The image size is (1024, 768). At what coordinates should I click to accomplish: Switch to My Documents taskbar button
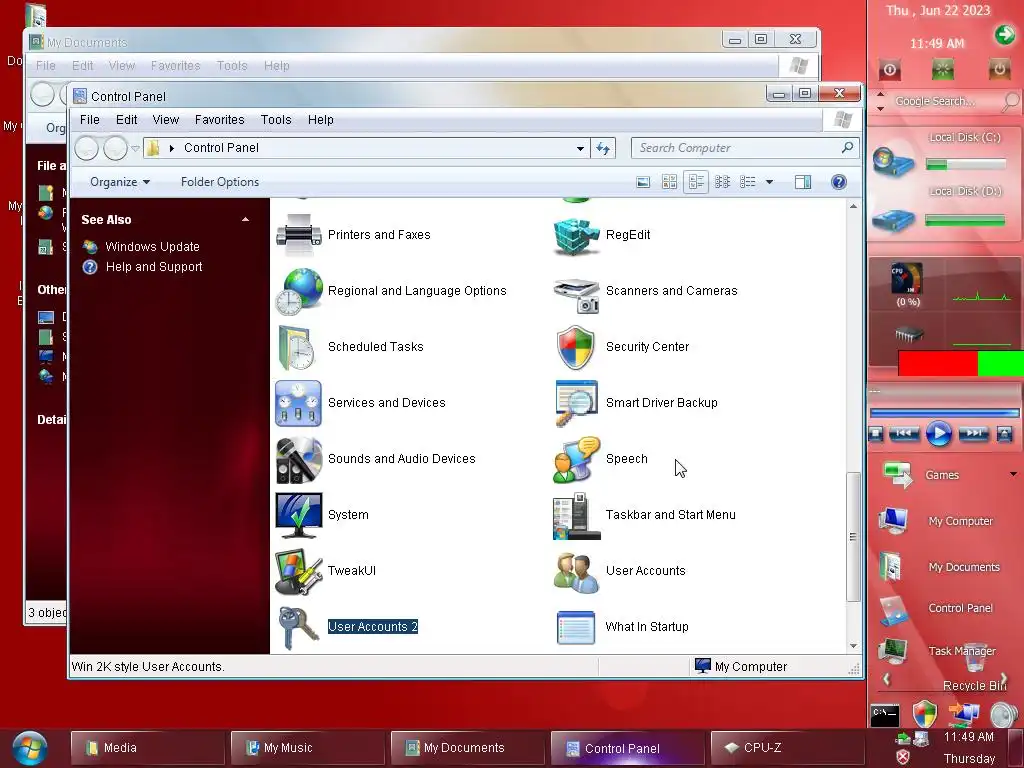pyautogui.click(x=467, y=748)
